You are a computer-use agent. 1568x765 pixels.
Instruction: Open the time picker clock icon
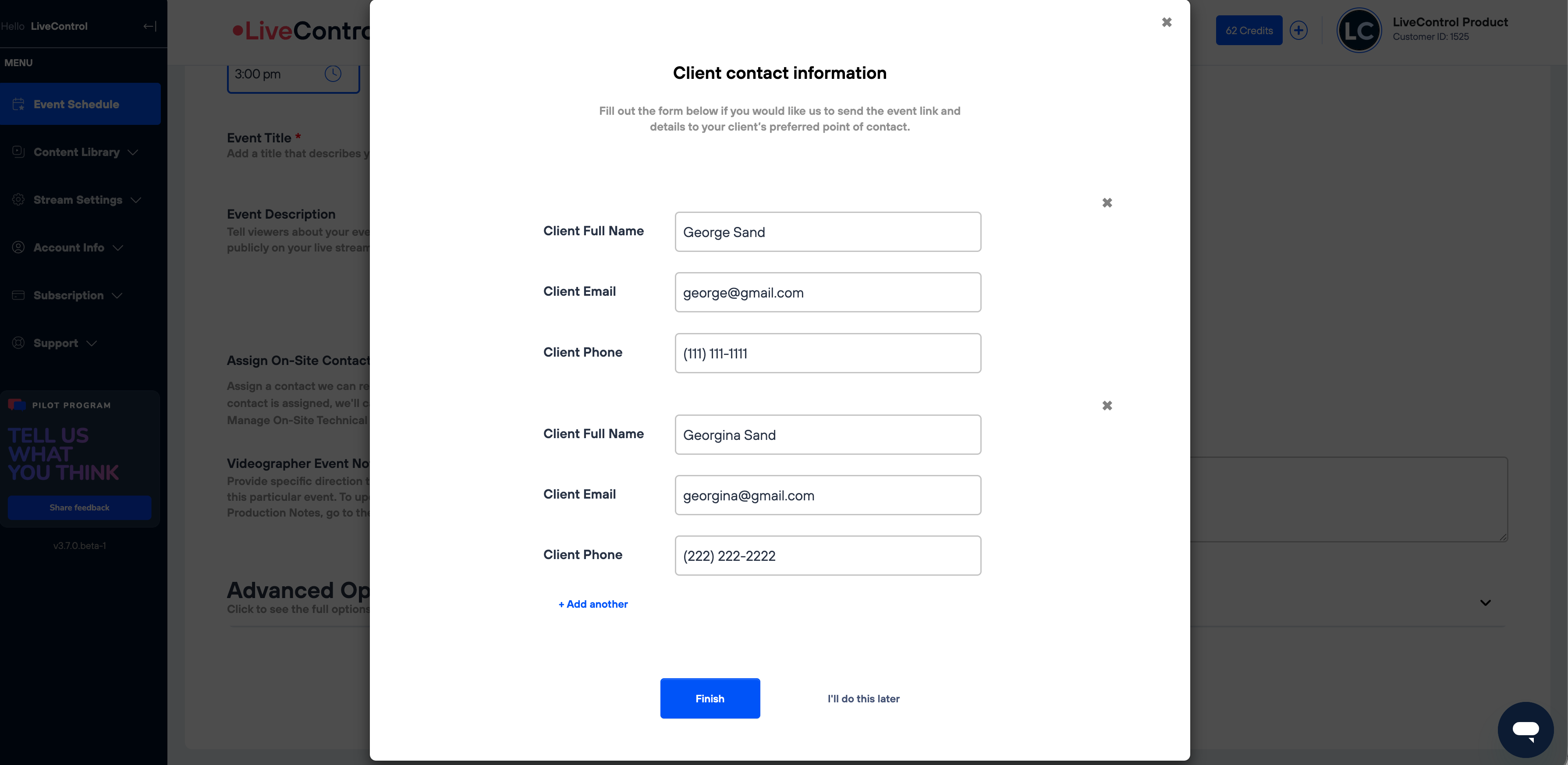click(333, 74)
